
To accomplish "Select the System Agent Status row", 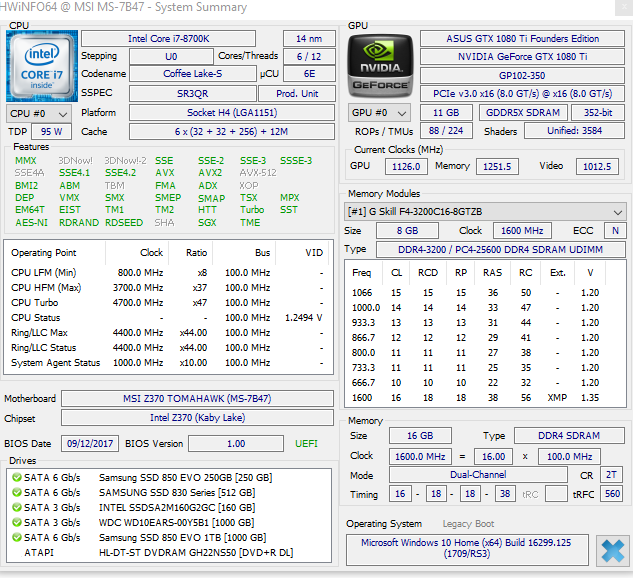I will (168, 363).
